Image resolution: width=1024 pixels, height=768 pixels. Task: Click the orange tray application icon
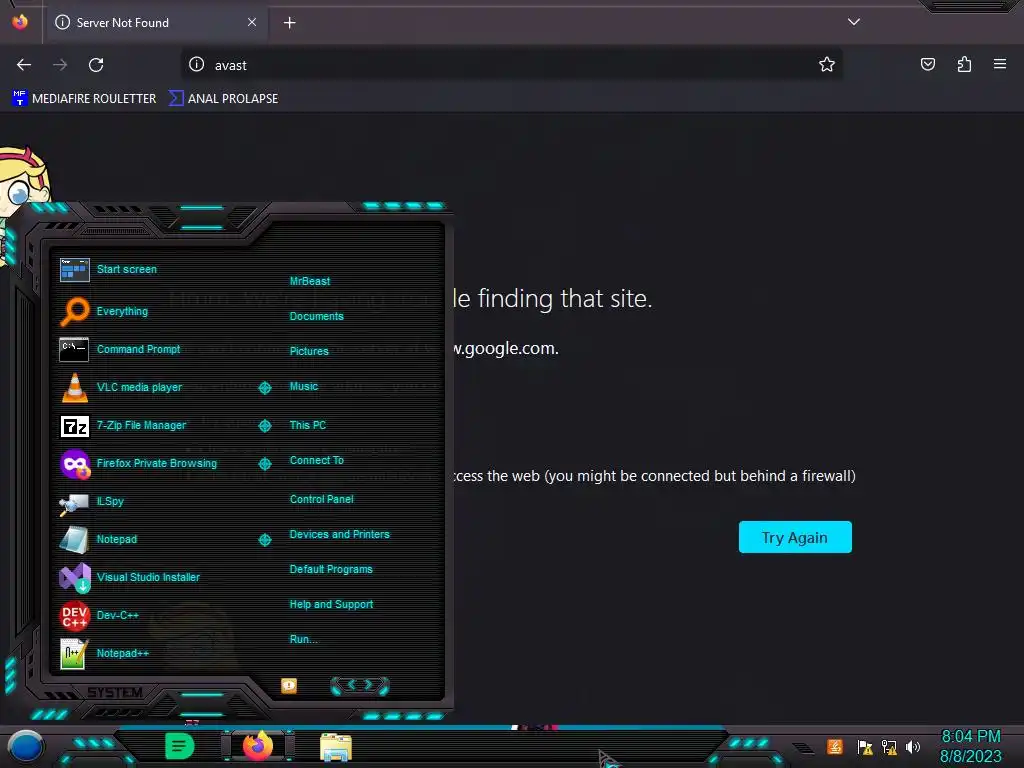835,746
